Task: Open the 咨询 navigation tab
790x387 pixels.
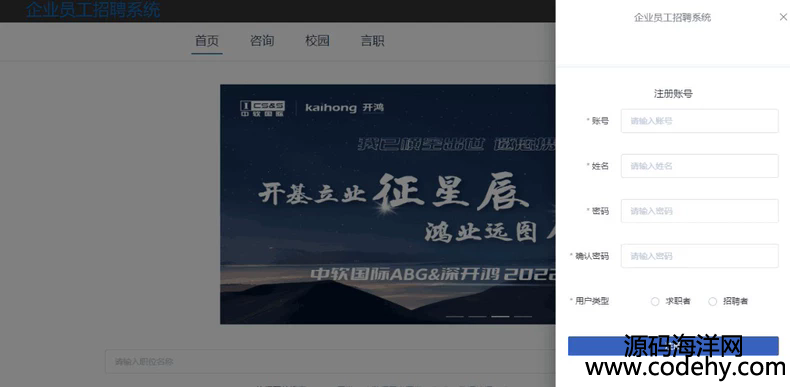Action: tap(262, 41)
